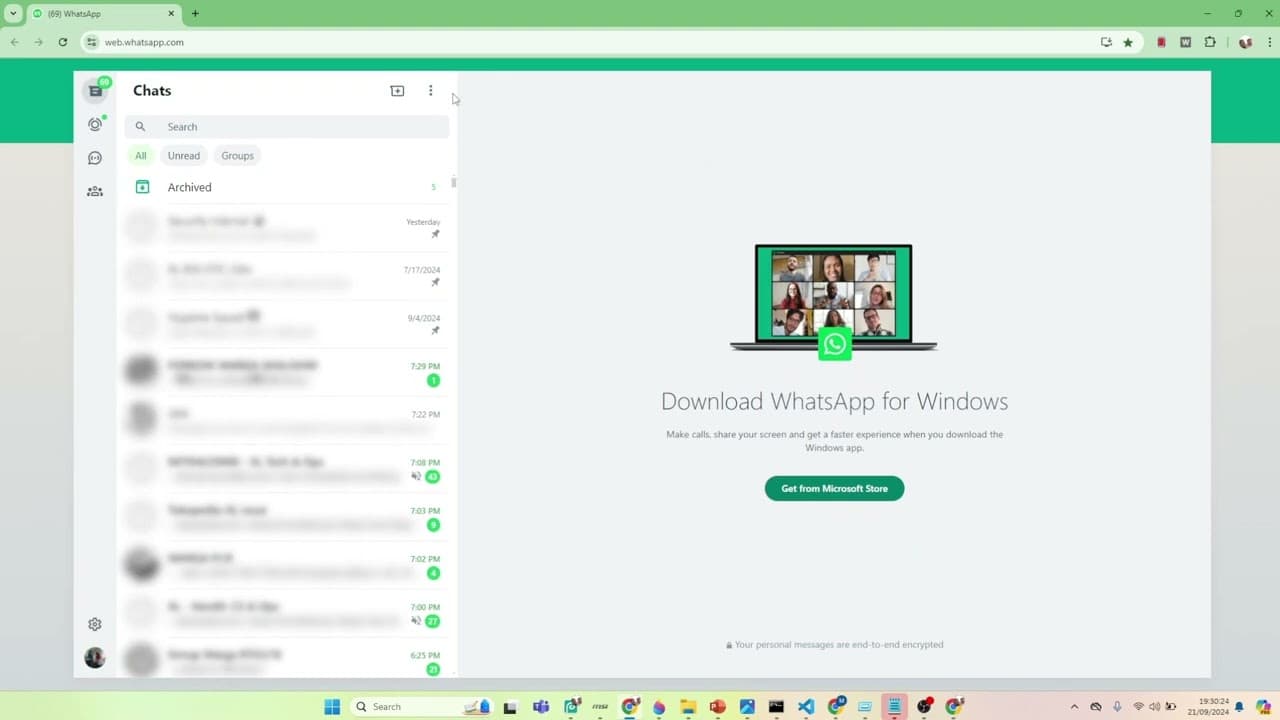
Task: Open Wi-Fi network settings in the tray
Action: click(1138, 707)
